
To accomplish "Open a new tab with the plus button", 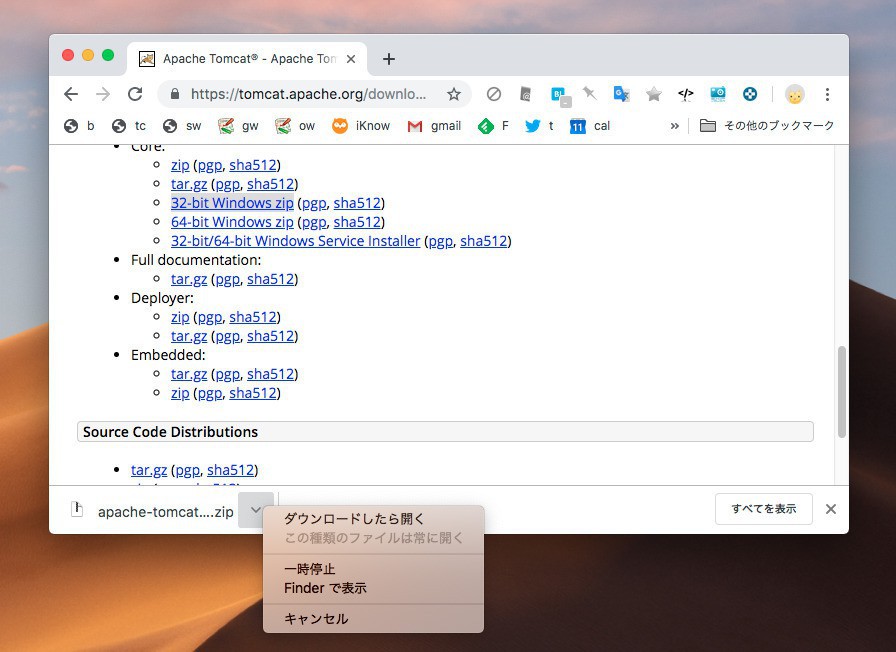I will click(389, 59).
